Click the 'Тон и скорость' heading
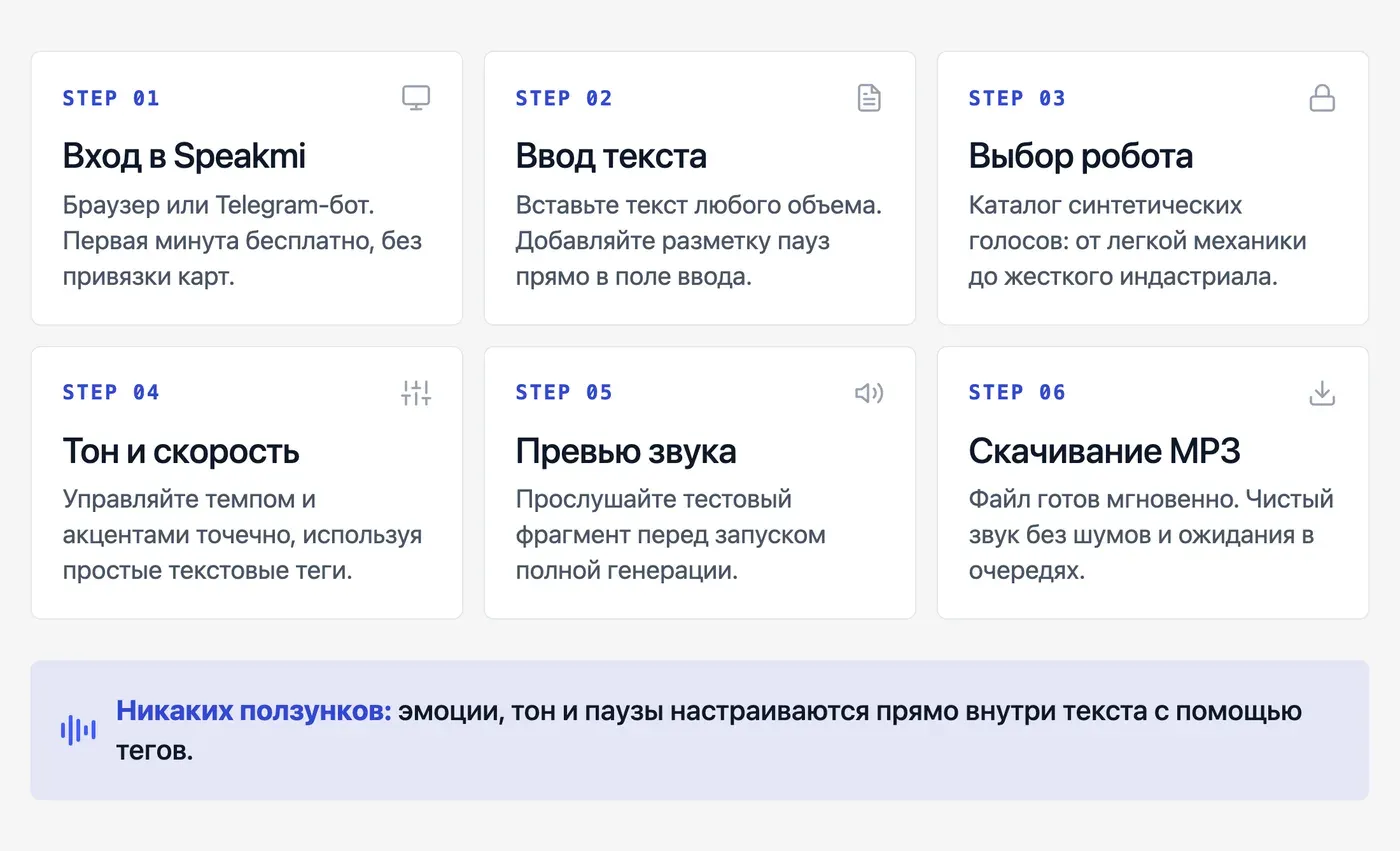 [181, 451]
